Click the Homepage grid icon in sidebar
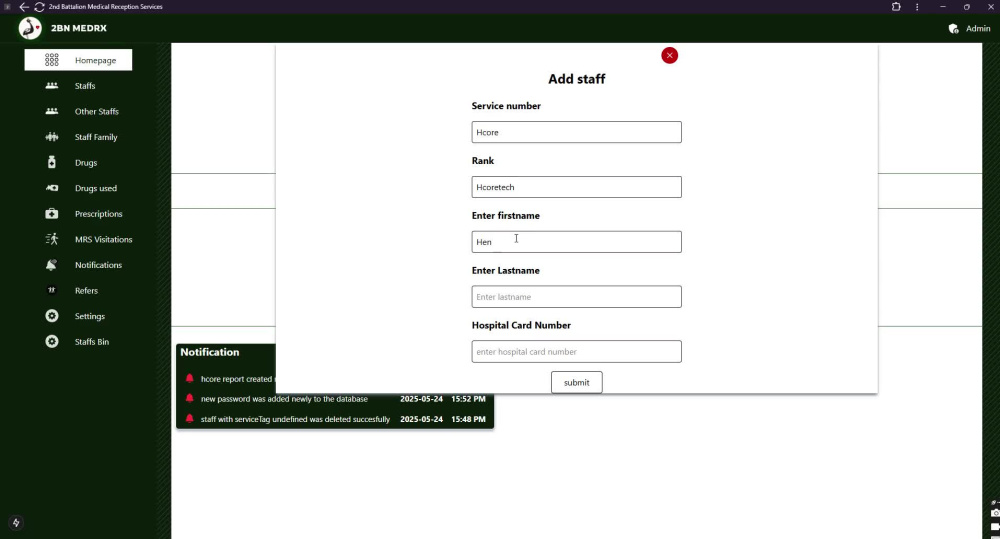 52,60
